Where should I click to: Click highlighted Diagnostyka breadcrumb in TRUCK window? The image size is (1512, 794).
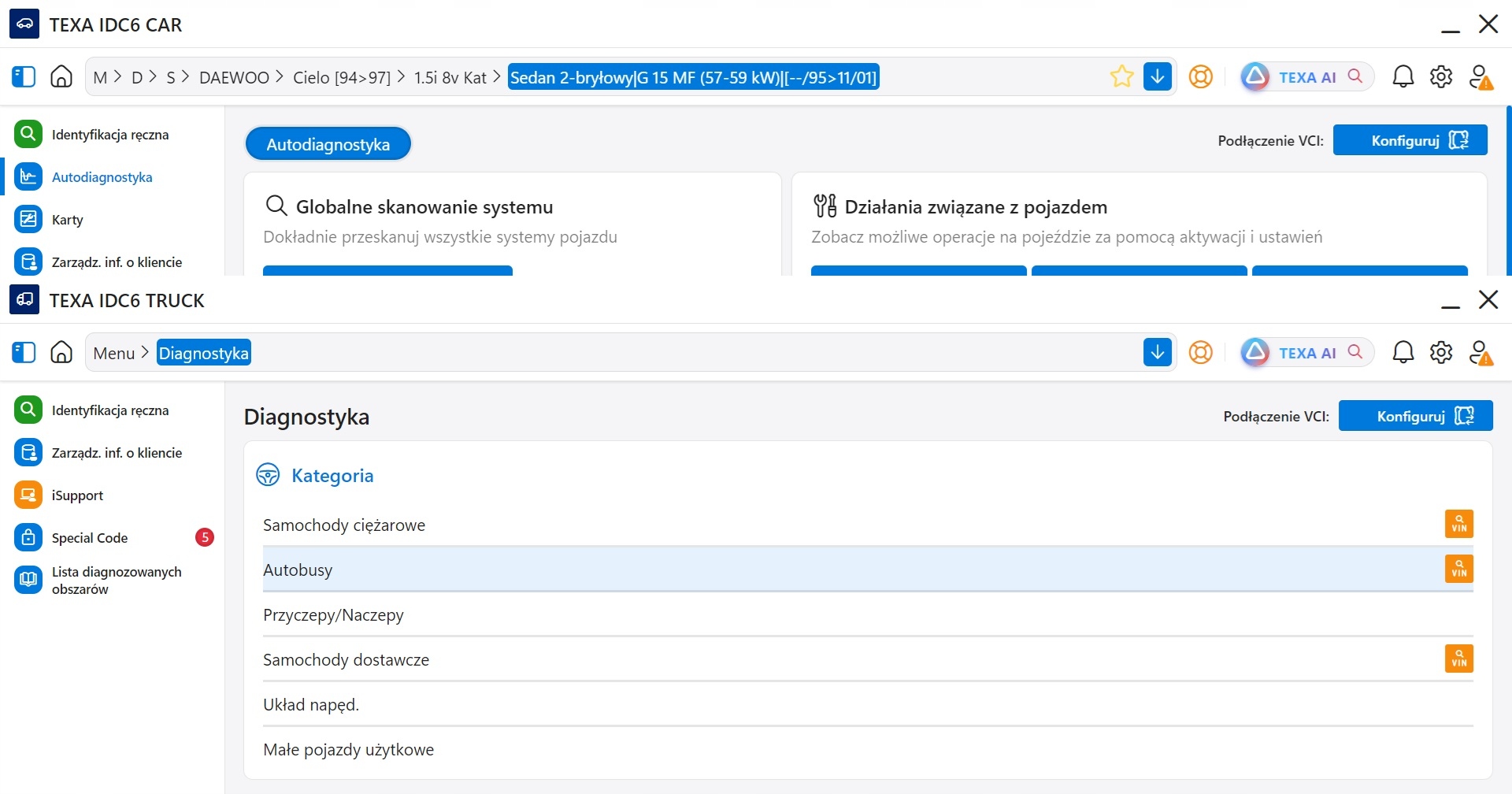click(204, 353)
